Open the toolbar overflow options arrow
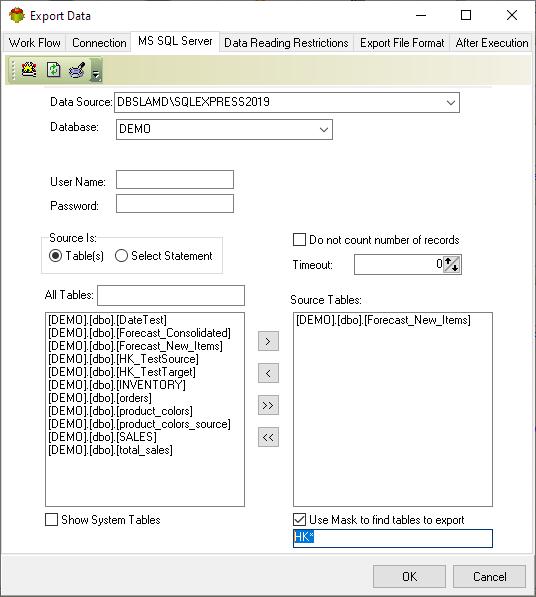 point(96,71)
